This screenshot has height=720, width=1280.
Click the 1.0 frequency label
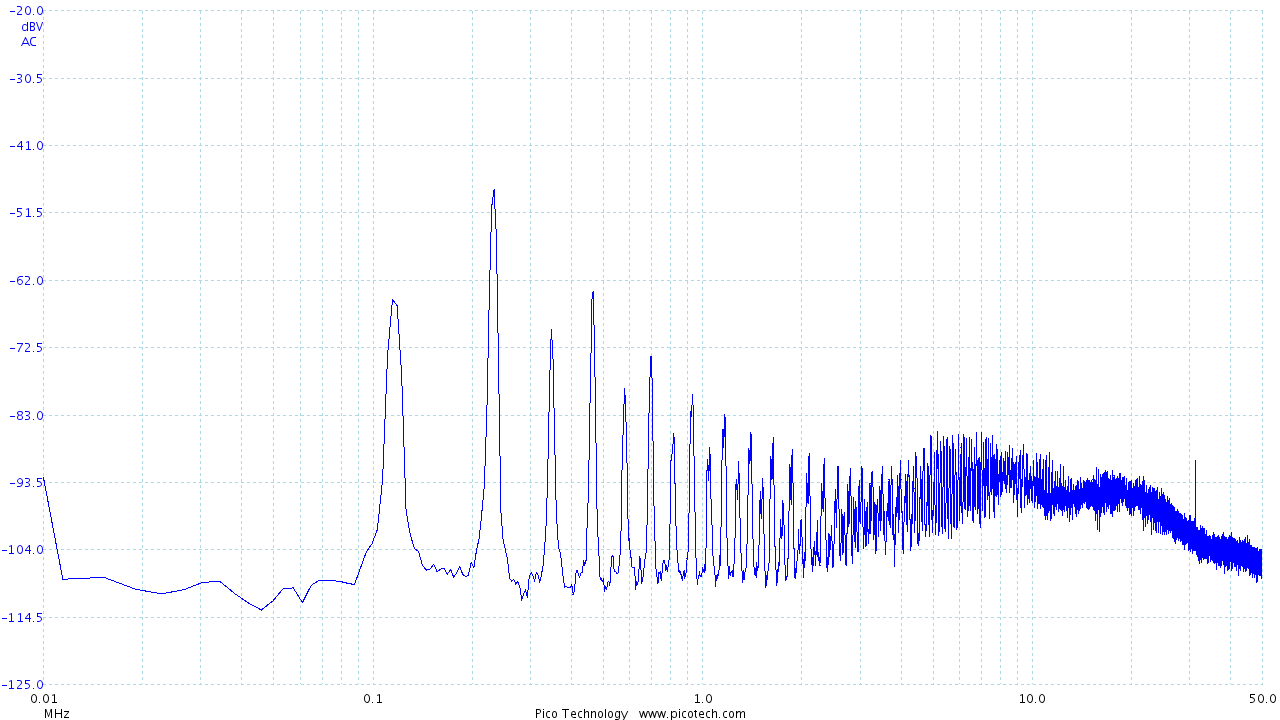pyautogui.click(x=703, y=697)
